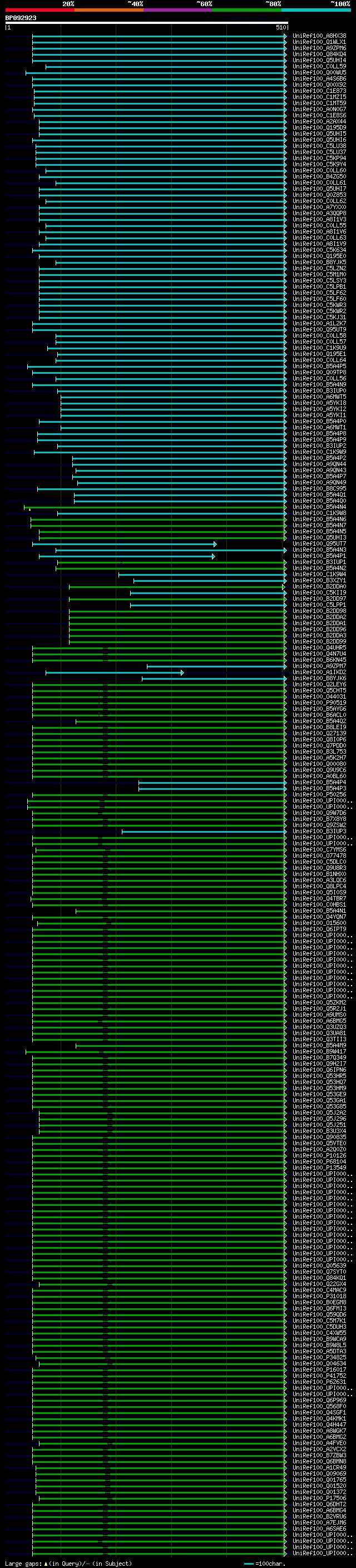This screenshot has height=1568, width=356.
Task: Select hit UniRef100_C1MZI5
Action: [319, 97]
